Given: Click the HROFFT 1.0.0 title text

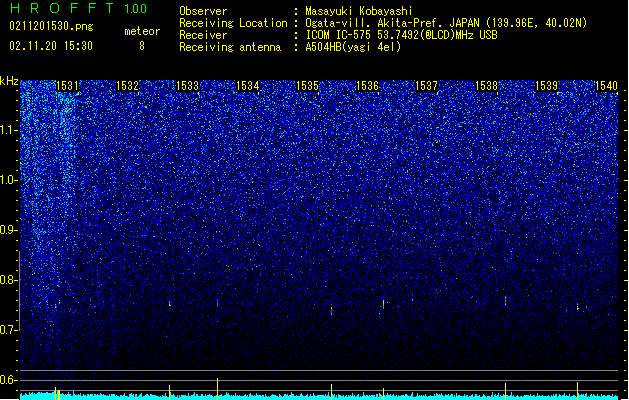Looking at the screenshot, I should (78, 8).
